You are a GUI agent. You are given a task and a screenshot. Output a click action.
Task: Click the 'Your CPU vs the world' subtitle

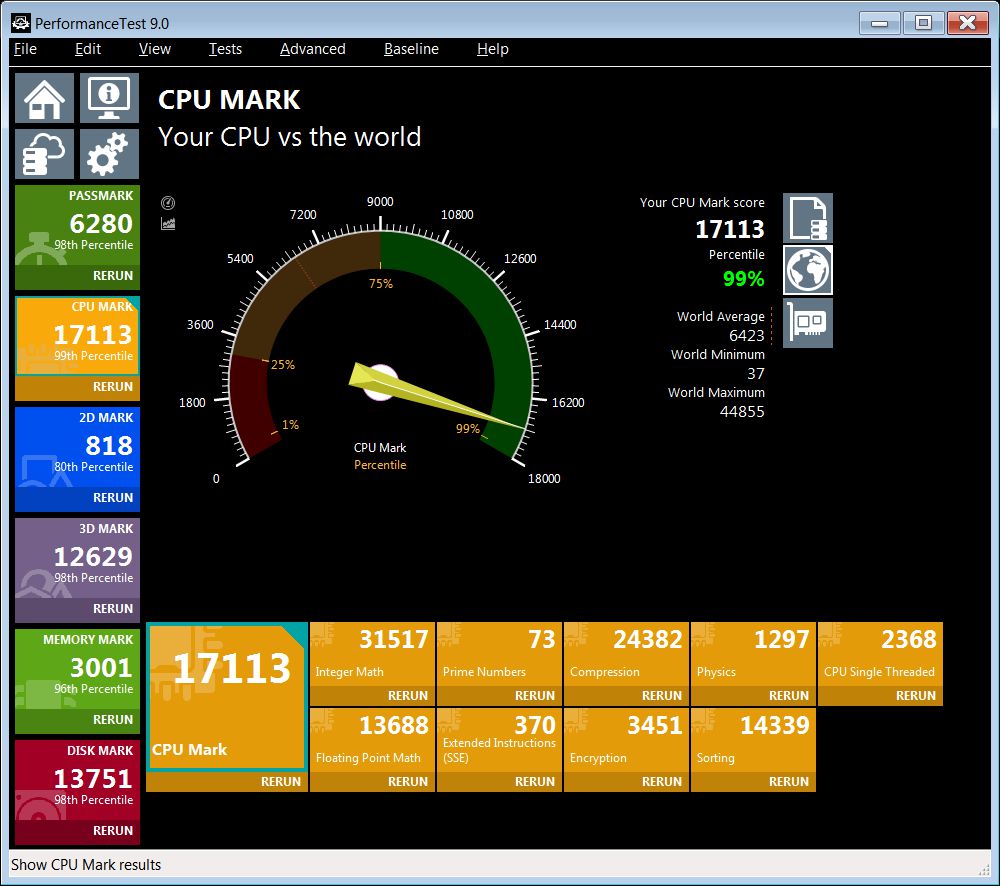[290, 137]
